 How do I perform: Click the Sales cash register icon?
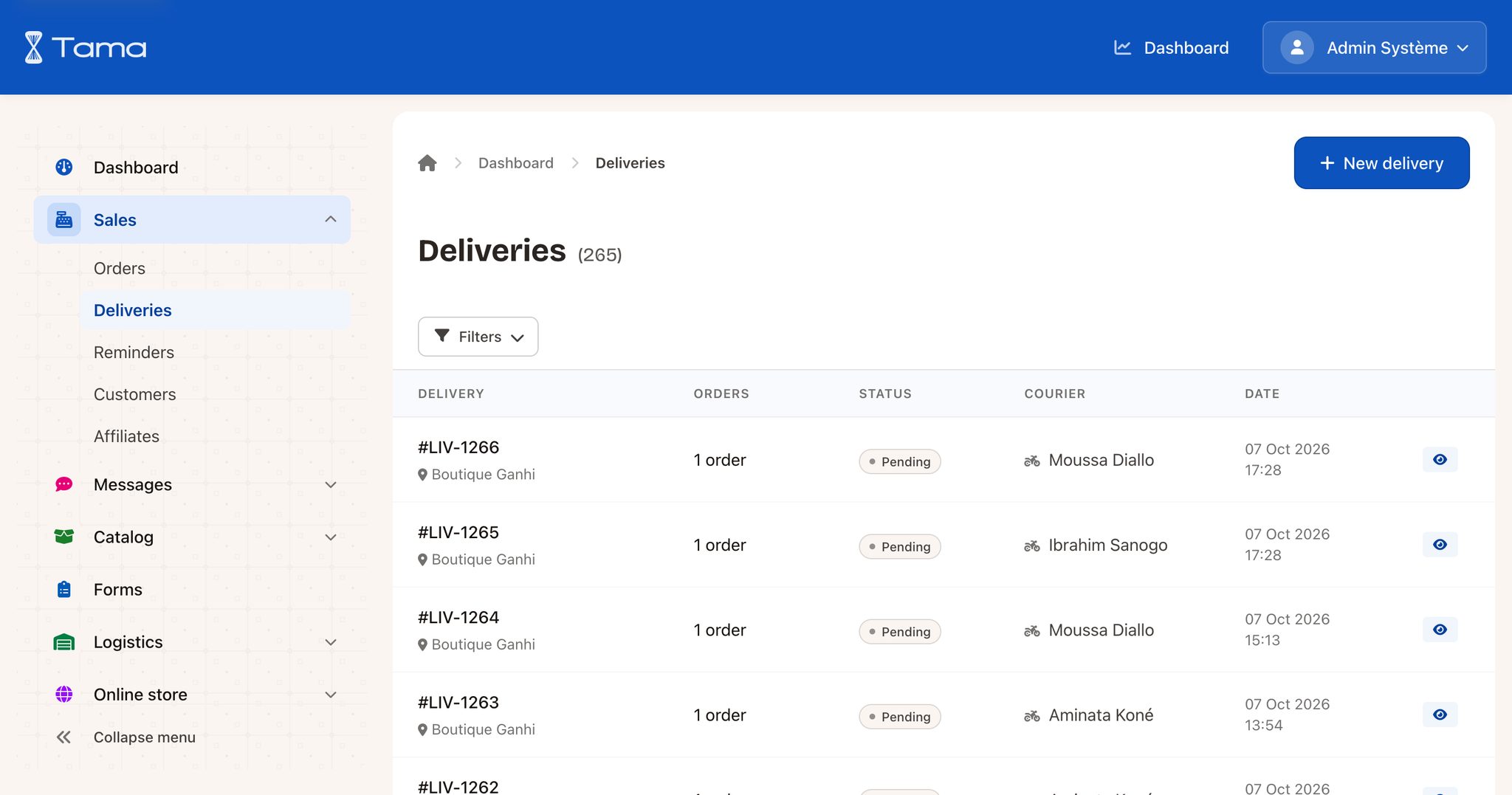(x=64, y=220)
